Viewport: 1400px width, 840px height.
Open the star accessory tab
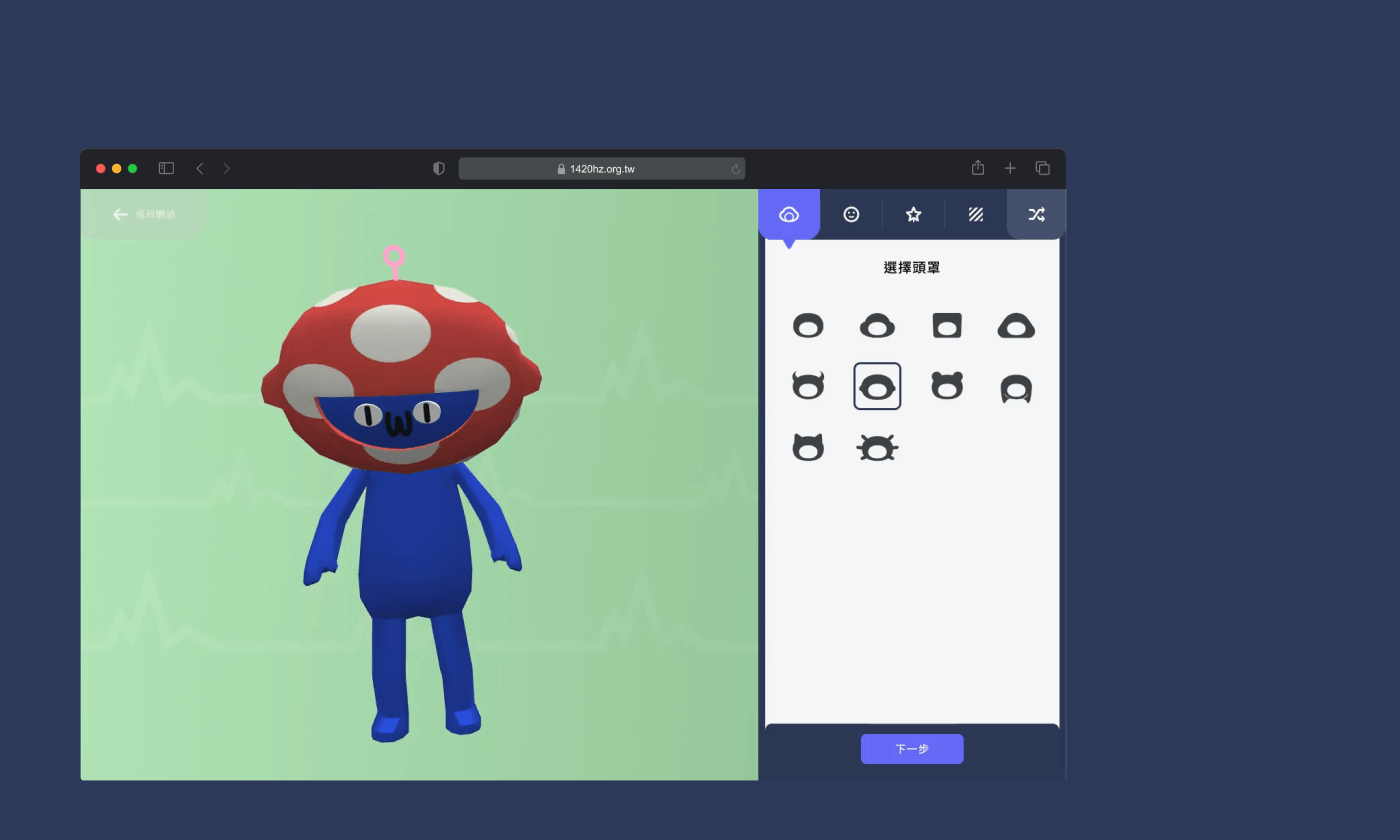pos(913,214)
